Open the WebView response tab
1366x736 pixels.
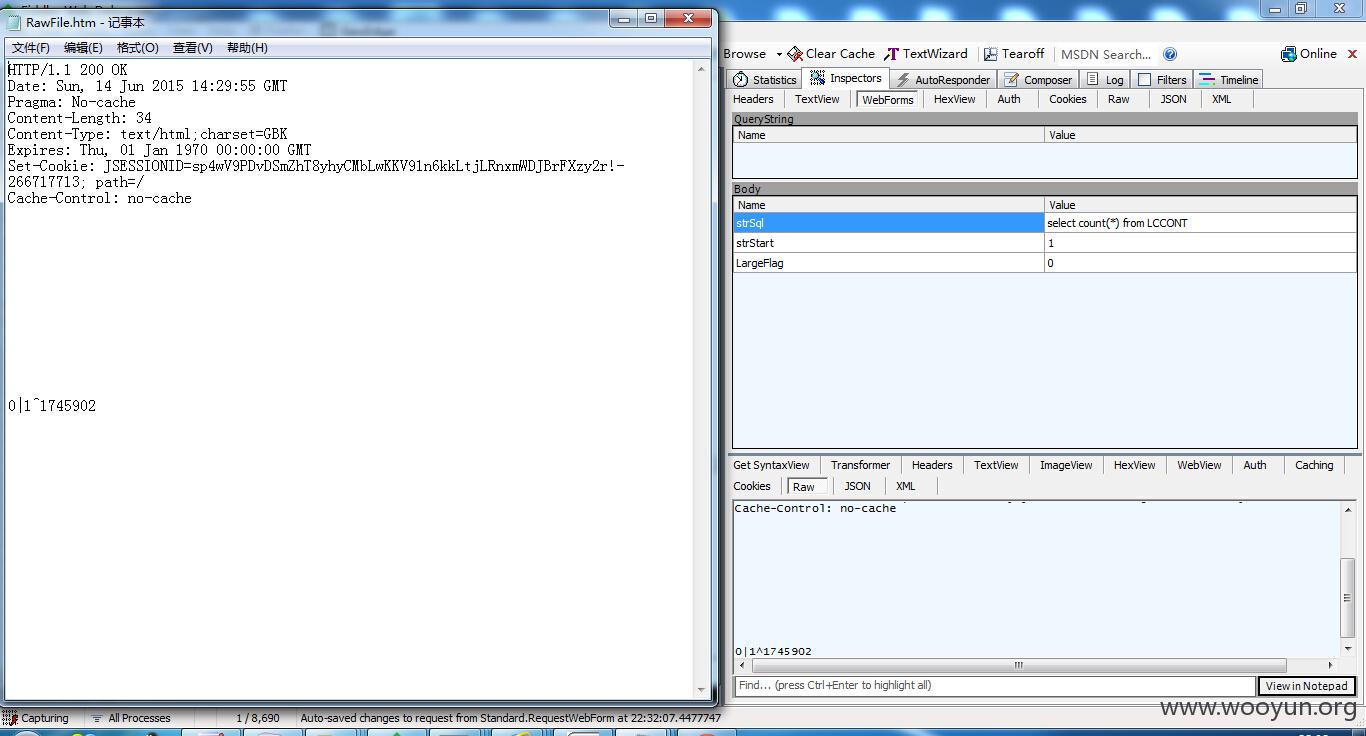point(1199,465)
